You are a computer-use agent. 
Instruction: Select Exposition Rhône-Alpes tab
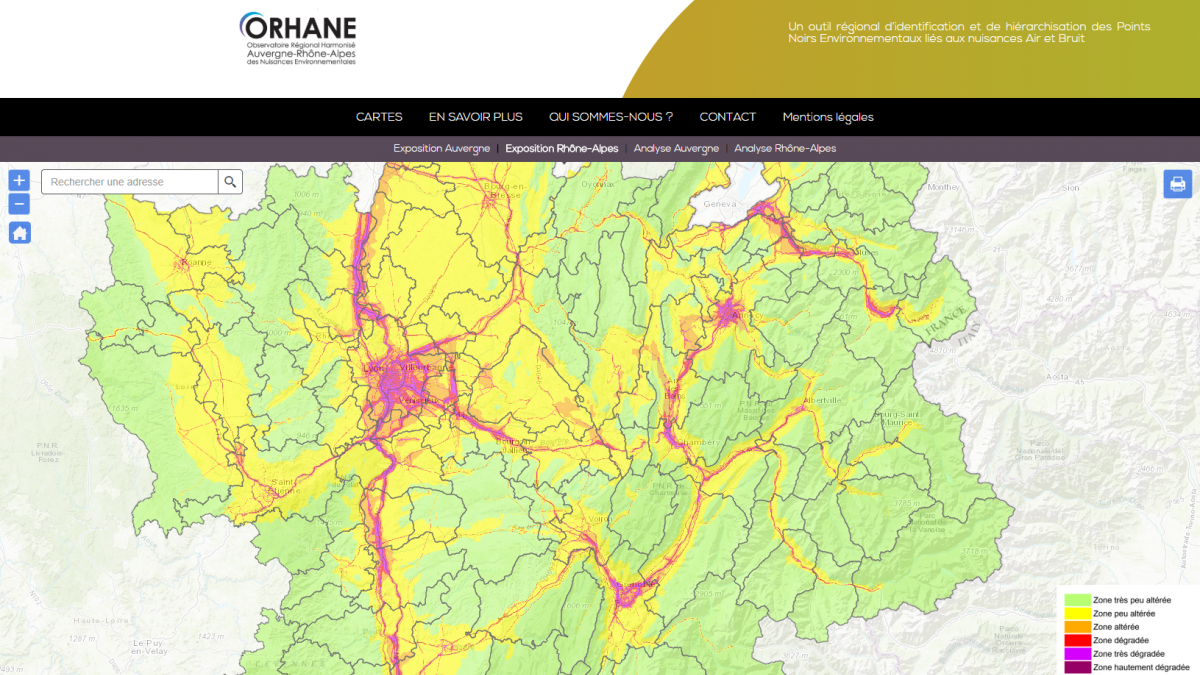tap(562, 149)
